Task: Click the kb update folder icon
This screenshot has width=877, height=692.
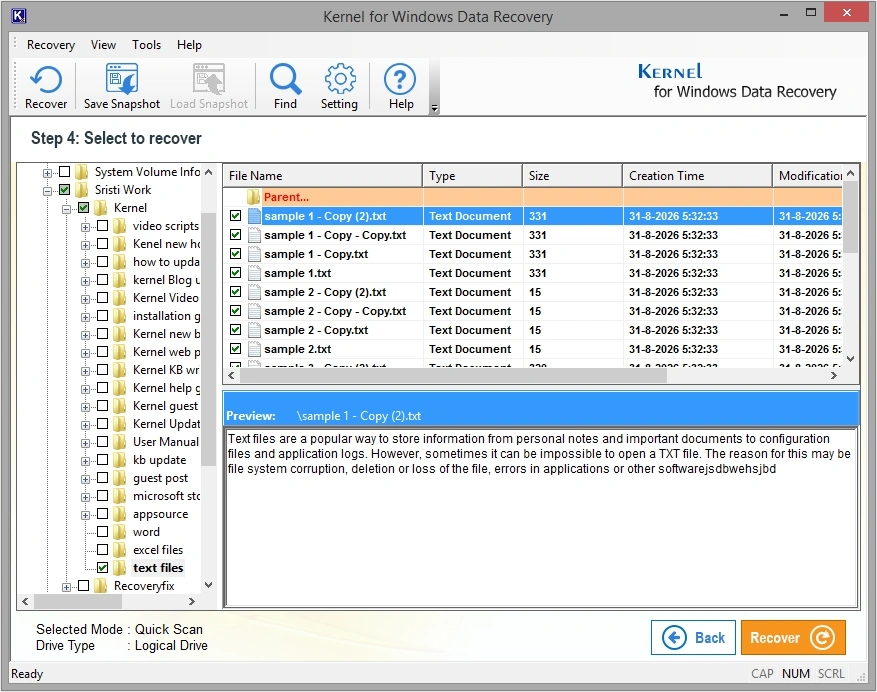Action: pos(120,460)
